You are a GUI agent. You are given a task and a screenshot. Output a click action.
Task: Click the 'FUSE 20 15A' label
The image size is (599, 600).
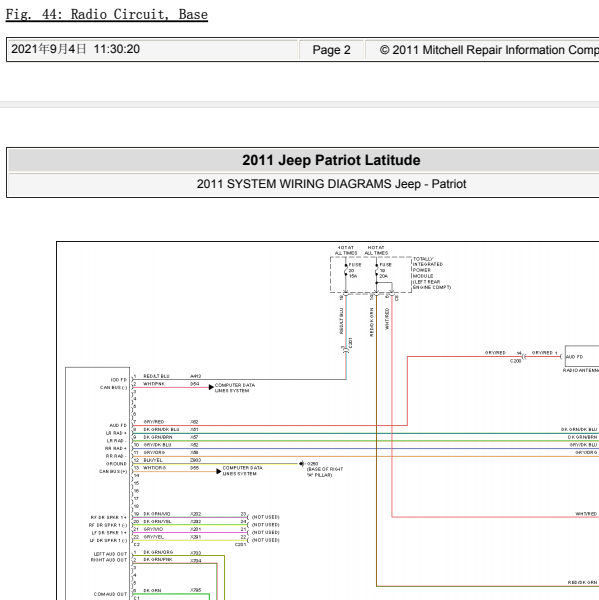tap(354, 270)
